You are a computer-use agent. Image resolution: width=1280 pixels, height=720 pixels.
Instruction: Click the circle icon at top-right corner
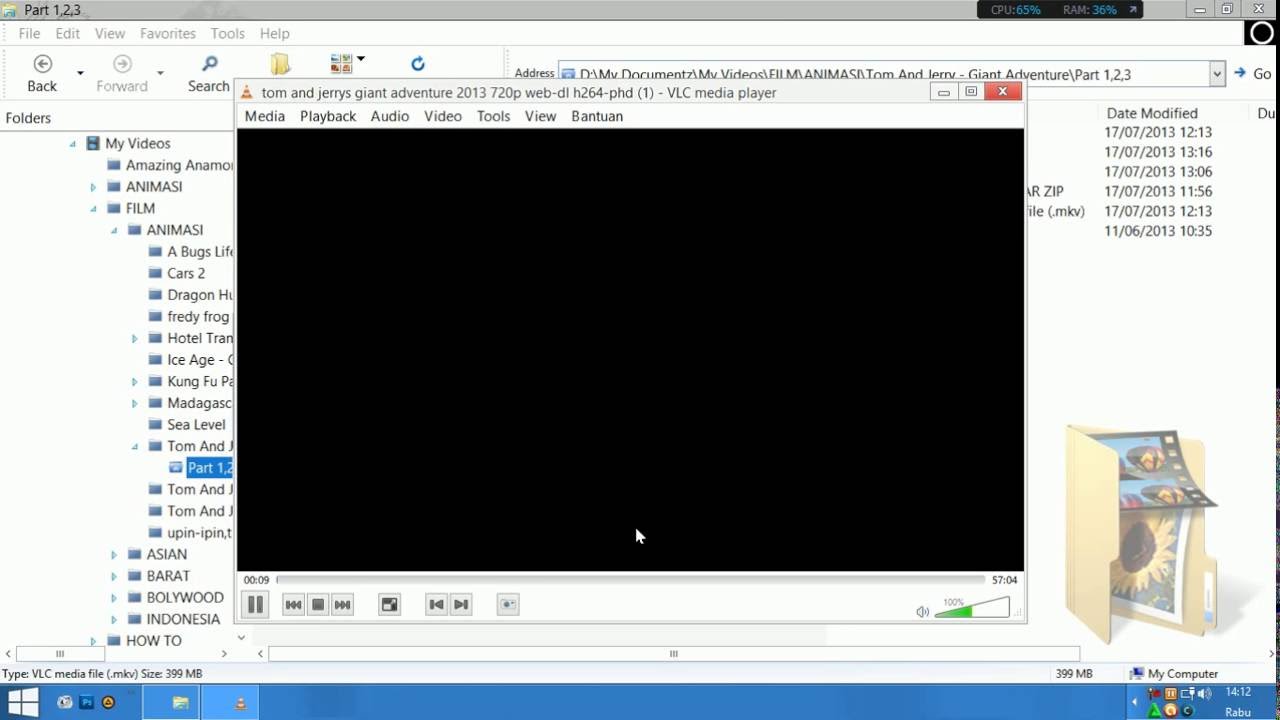coord(1262,33)
